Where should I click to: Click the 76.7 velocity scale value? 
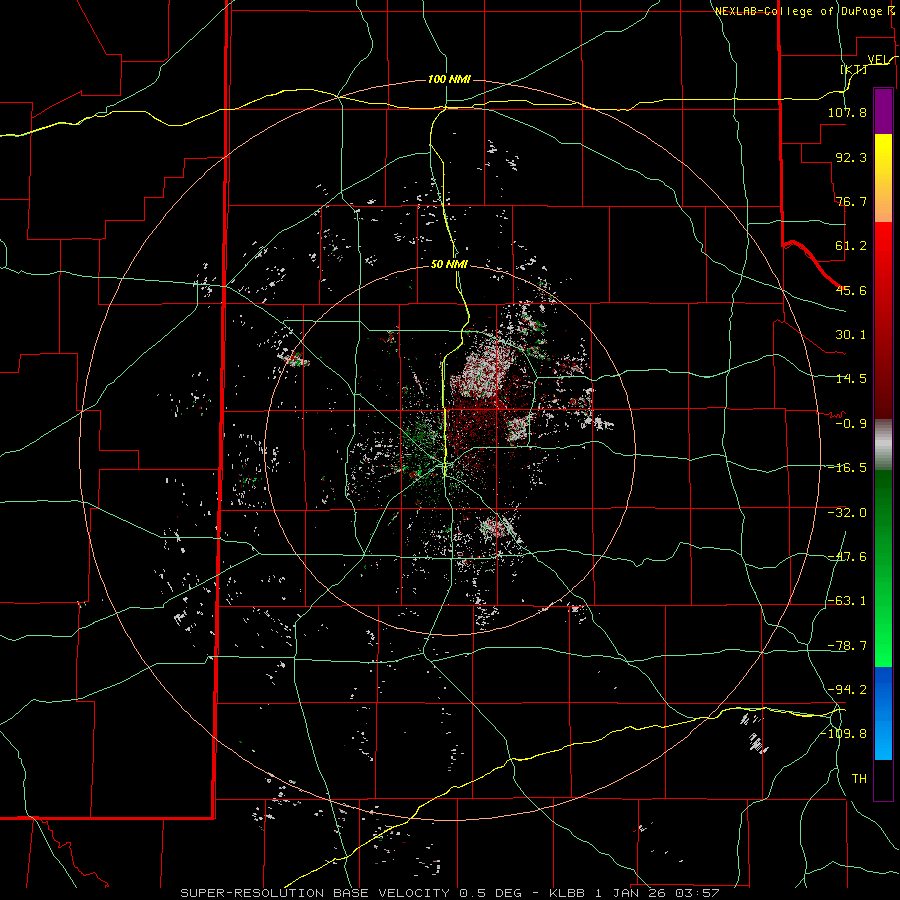[x=851, y=201]
